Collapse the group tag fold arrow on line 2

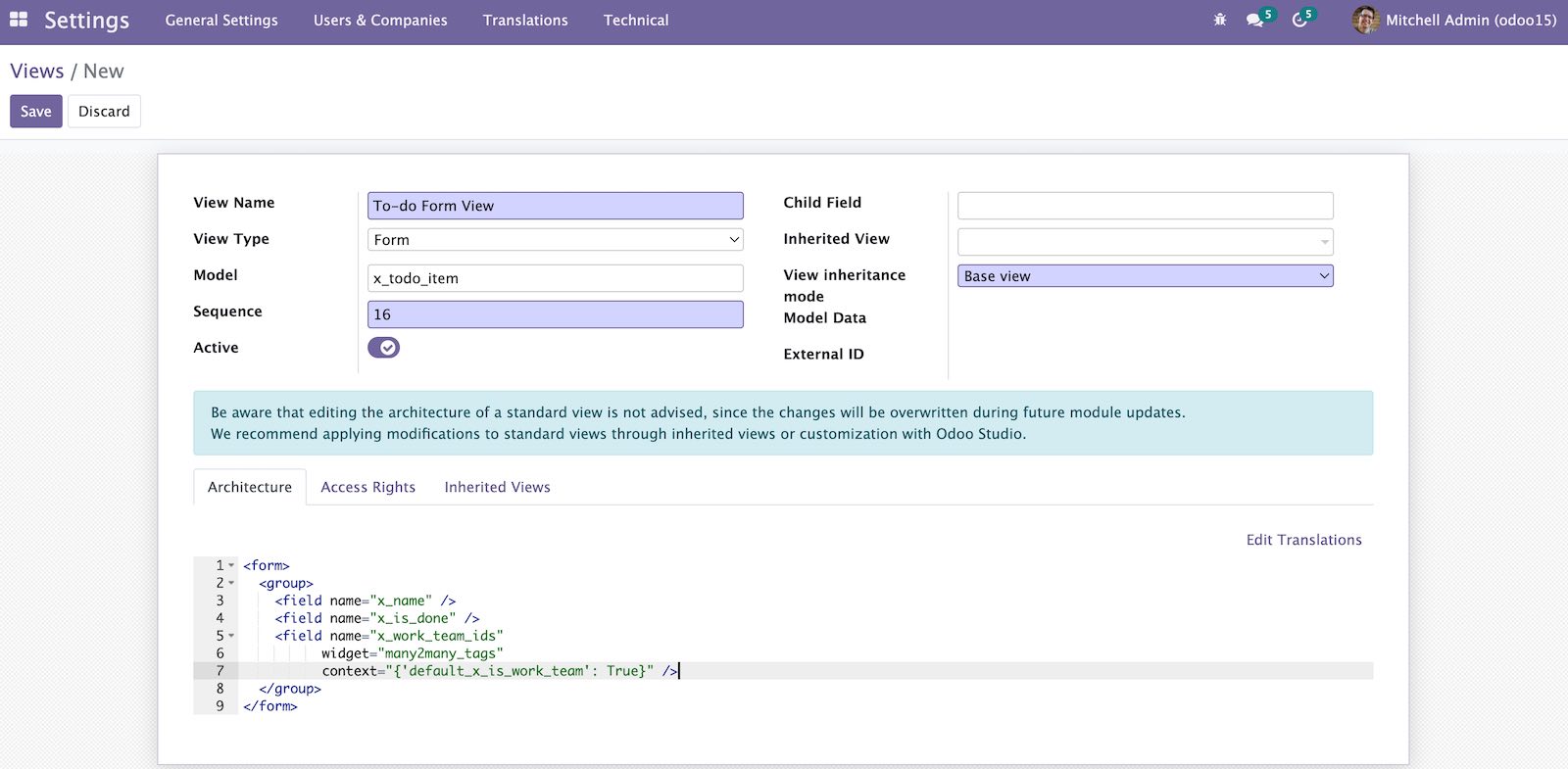pos(231,583)
